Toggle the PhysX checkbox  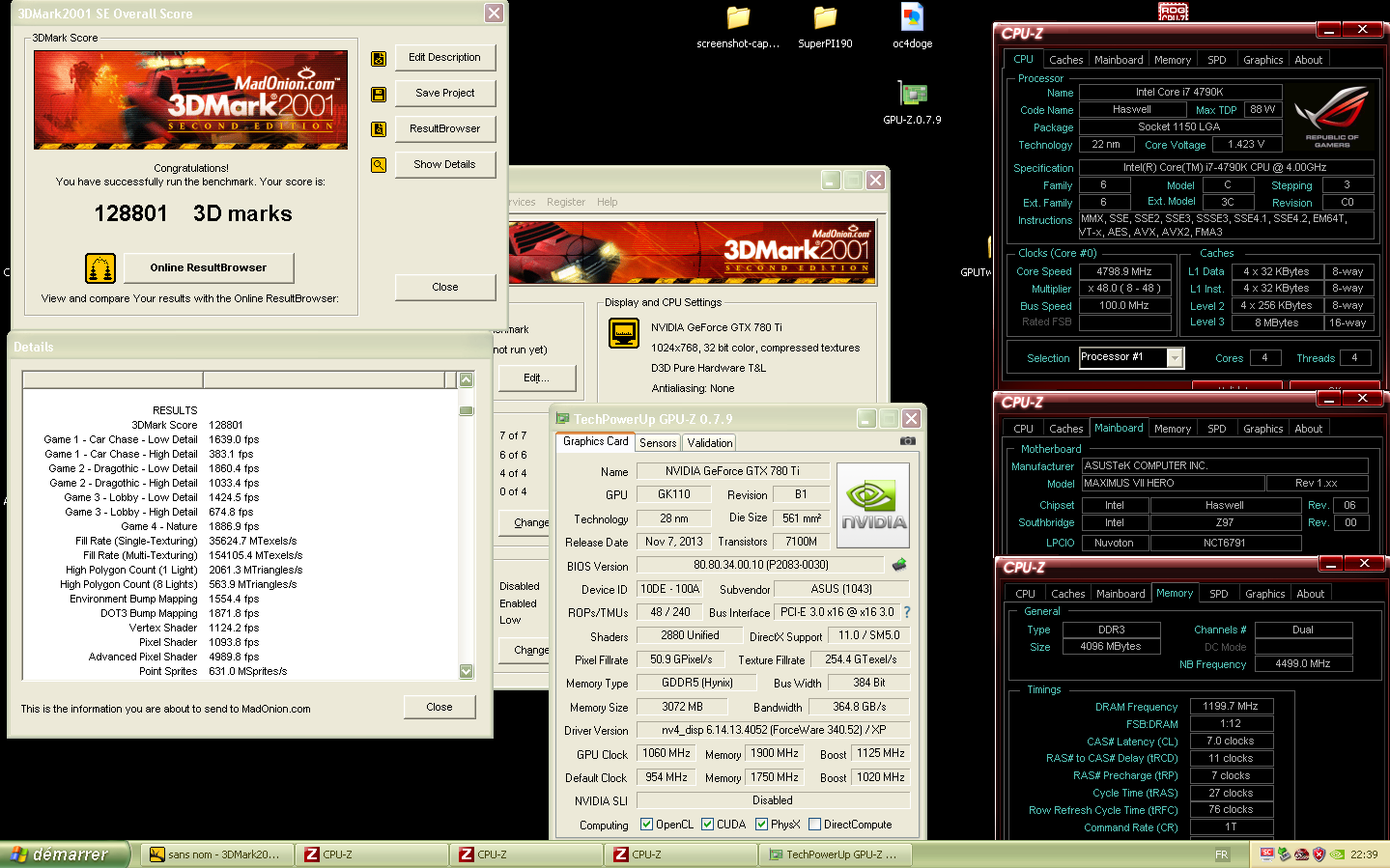762,825
